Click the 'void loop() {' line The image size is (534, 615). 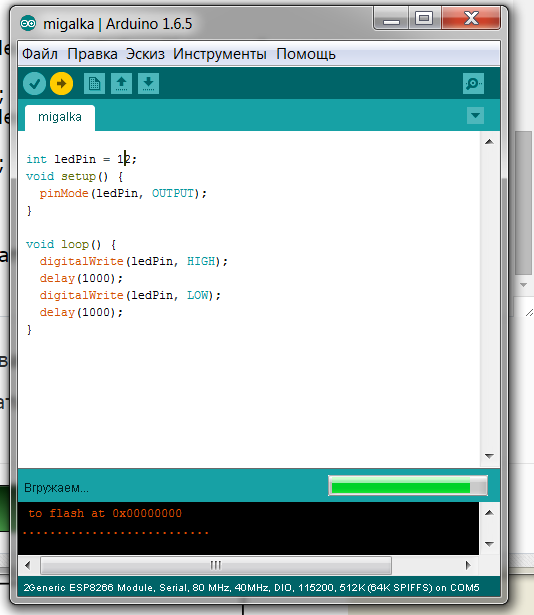point(71,244)
